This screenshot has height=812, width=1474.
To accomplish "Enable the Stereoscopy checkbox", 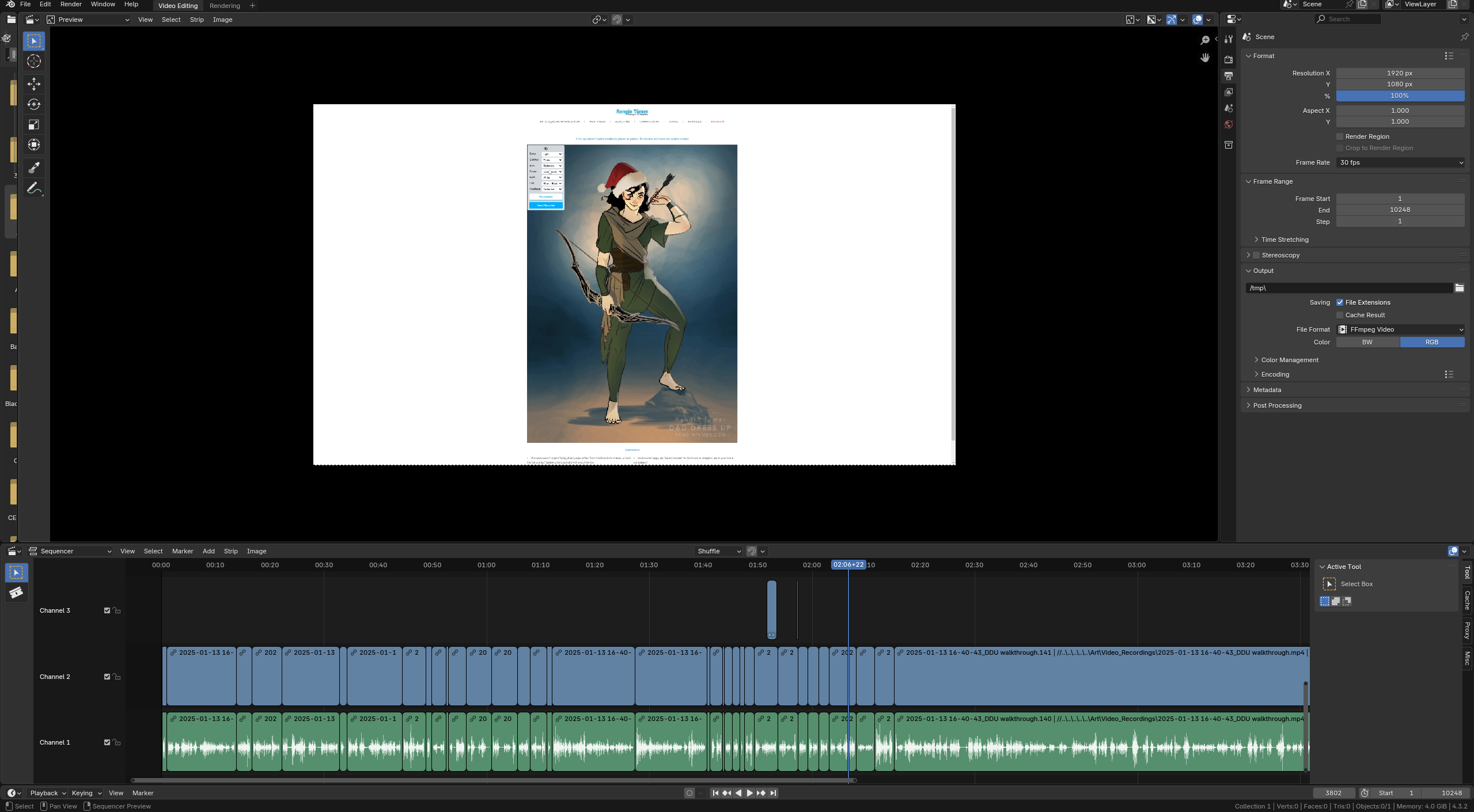I will 1256,255.
